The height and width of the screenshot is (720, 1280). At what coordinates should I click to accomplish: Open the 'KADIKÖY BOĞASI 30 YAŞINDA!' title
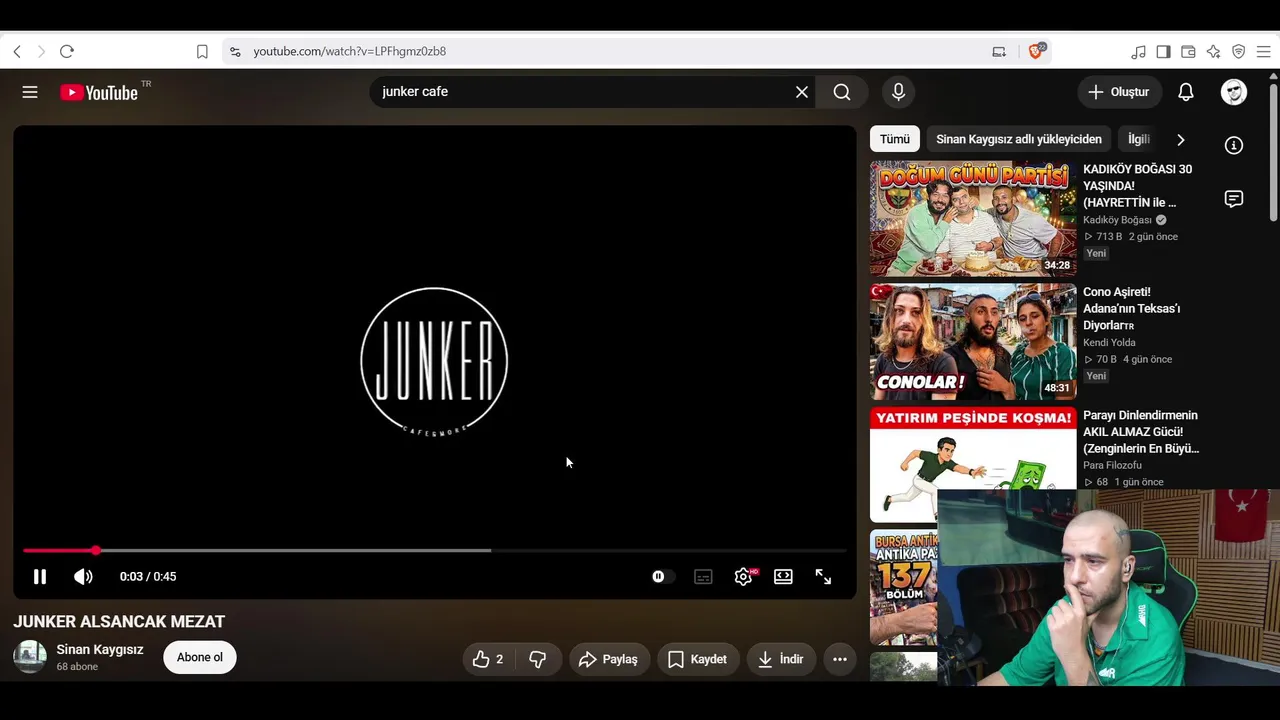click(x=1138, y=186)
